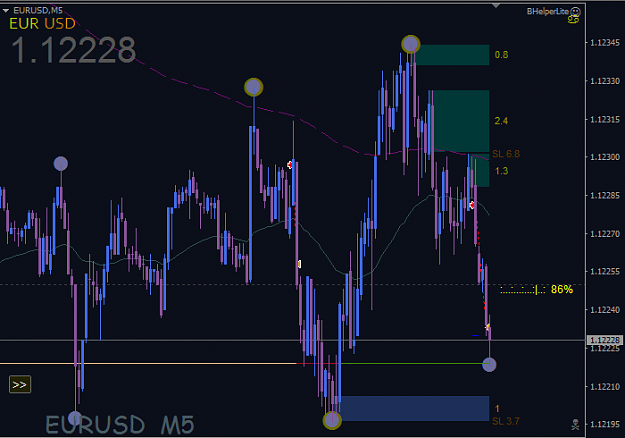This screenshot has height=438, width=625.
Task: Select the large green zone labeled 2.4
Action: 461,121
